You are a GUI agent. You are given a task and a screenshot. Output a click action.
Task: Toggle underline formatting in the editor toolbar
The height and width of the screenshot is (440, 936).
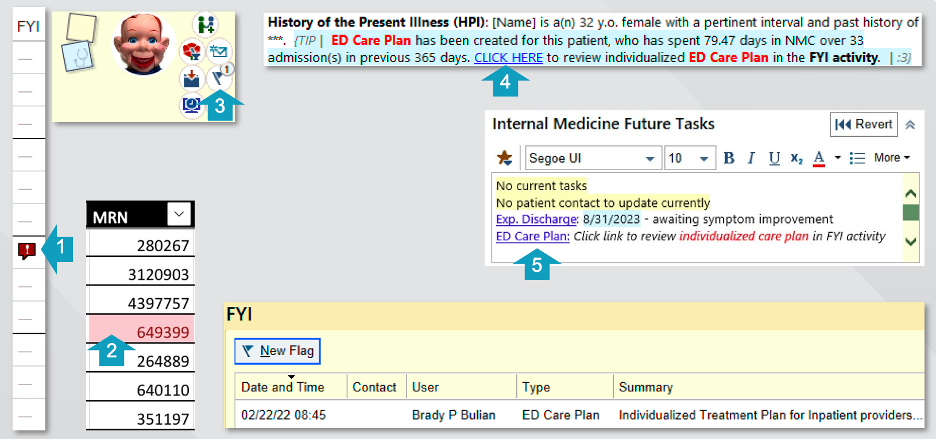tap(774, 158)
